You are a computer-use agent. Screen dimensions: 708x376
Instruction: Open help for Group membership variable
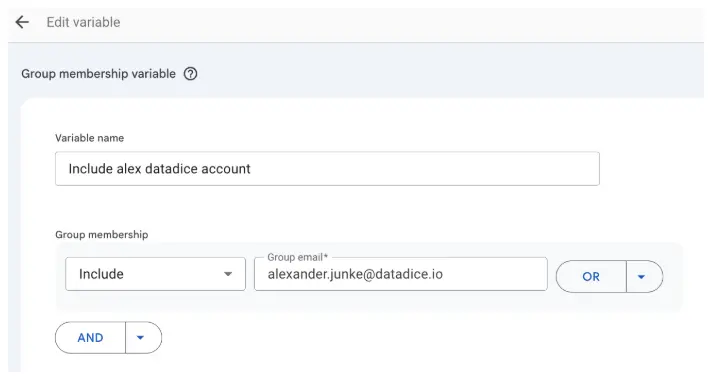tap(191, 74)
